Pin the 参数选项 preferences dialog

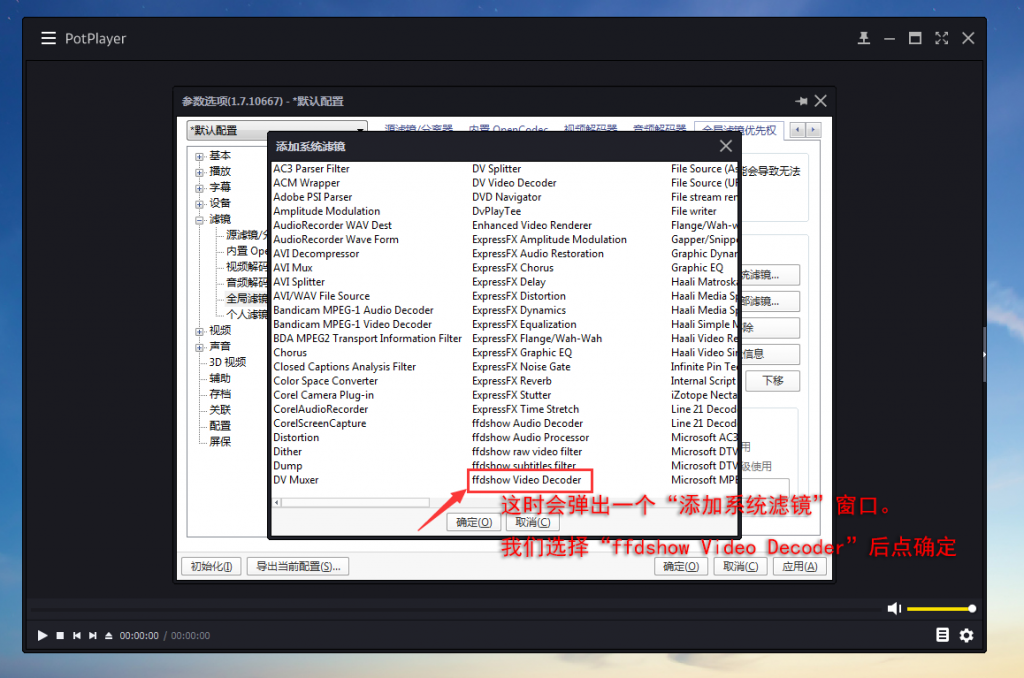(801, 101)
